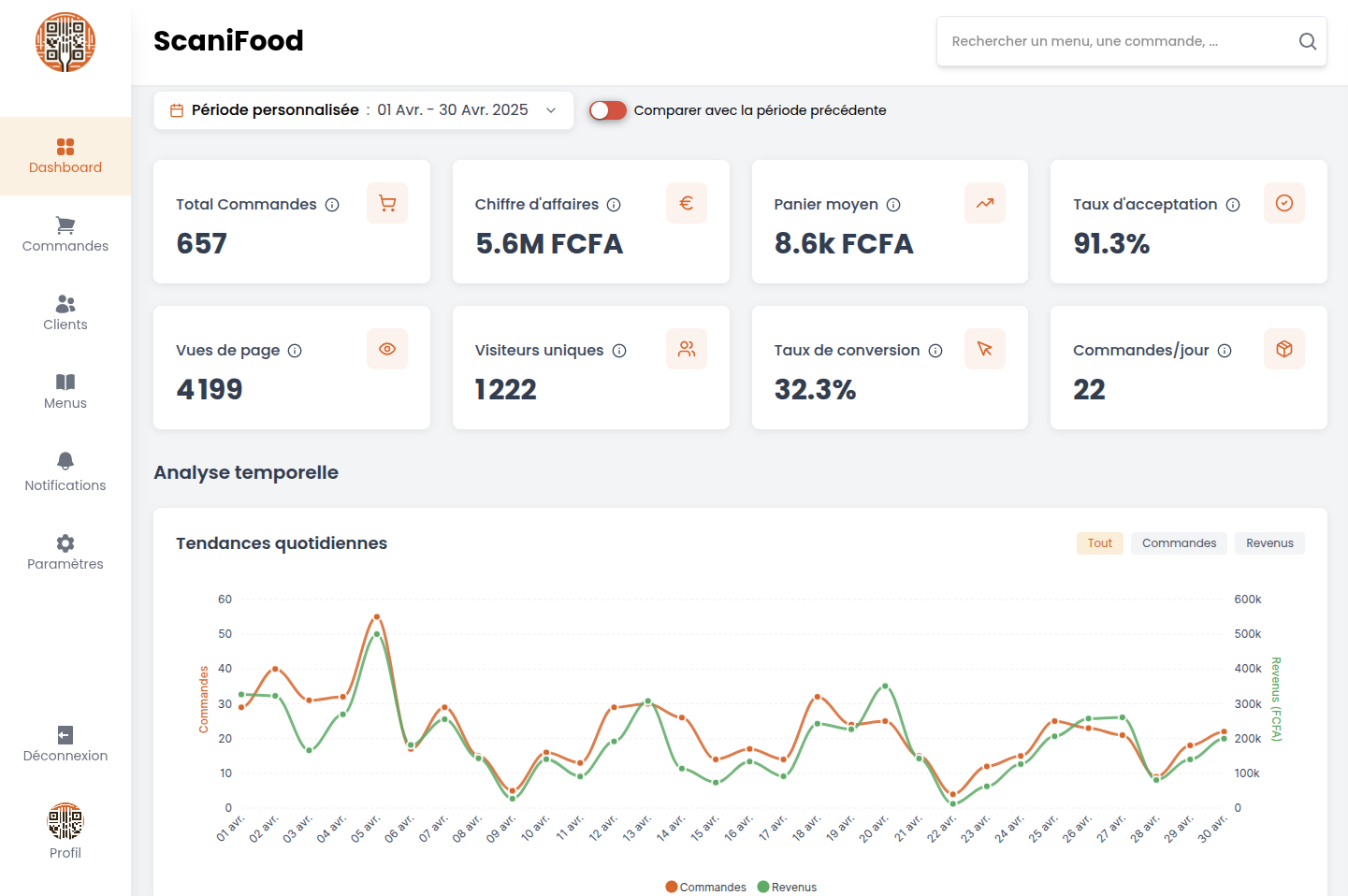Open the calendar icon in the period selector
The image size is (1348, 896).
coord(176,109)
